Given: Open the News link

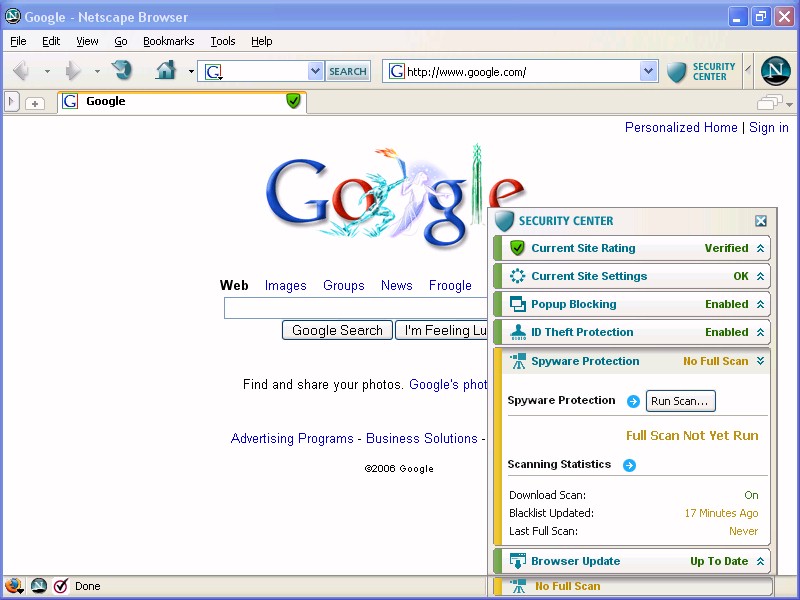Looking at the screenshot, I should click(396, 285).
